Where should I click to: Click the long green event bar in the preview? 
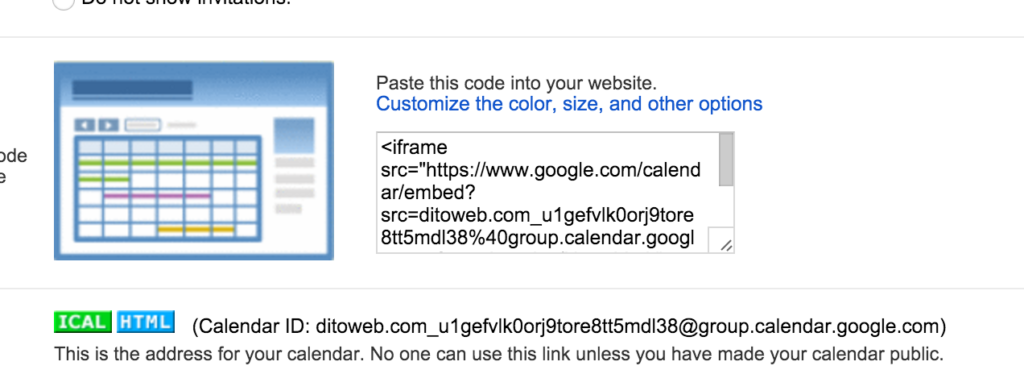(168, 162)
